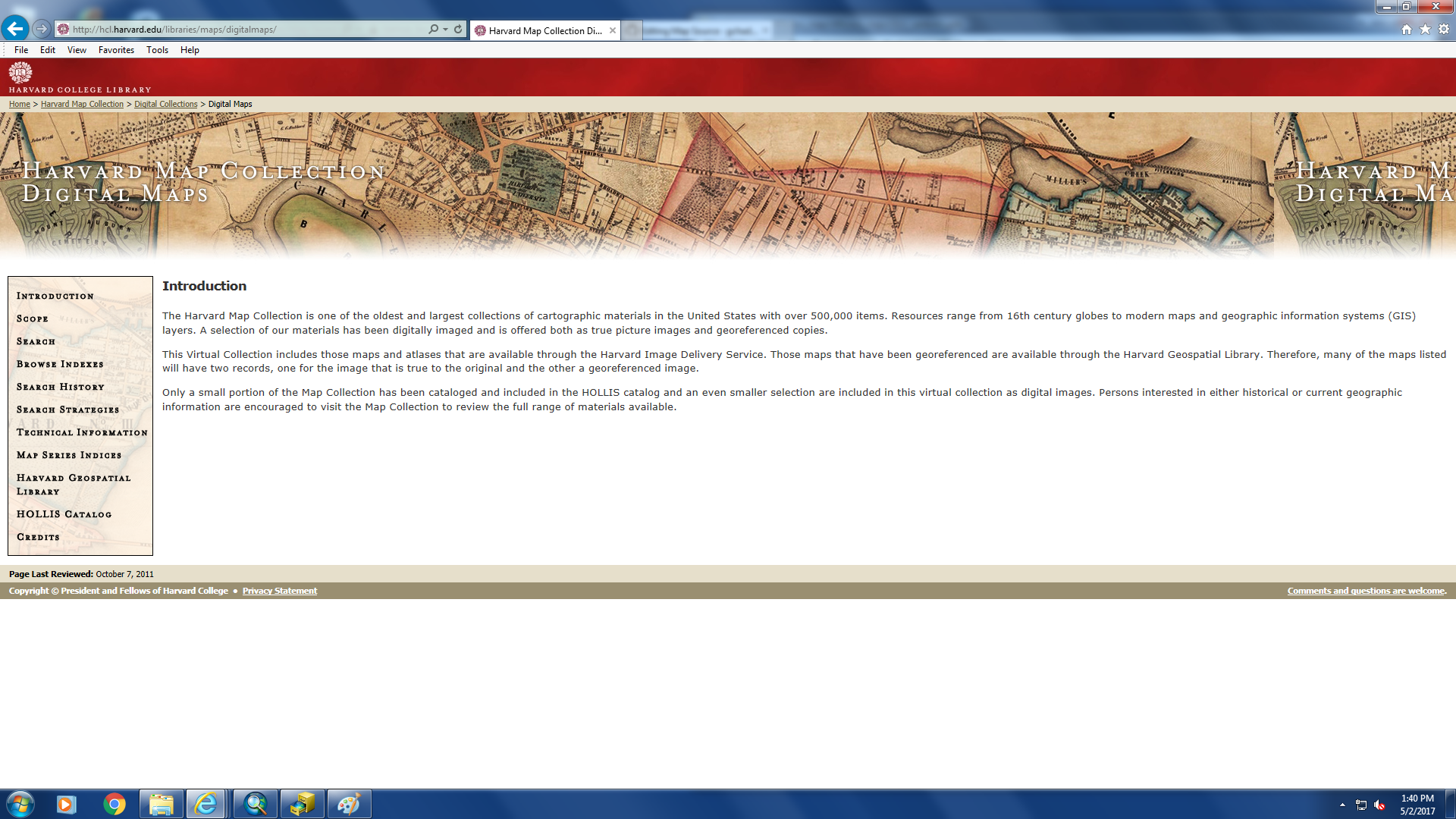Click the browser Back arrow button
The image size is (1456, 819).
15,29
